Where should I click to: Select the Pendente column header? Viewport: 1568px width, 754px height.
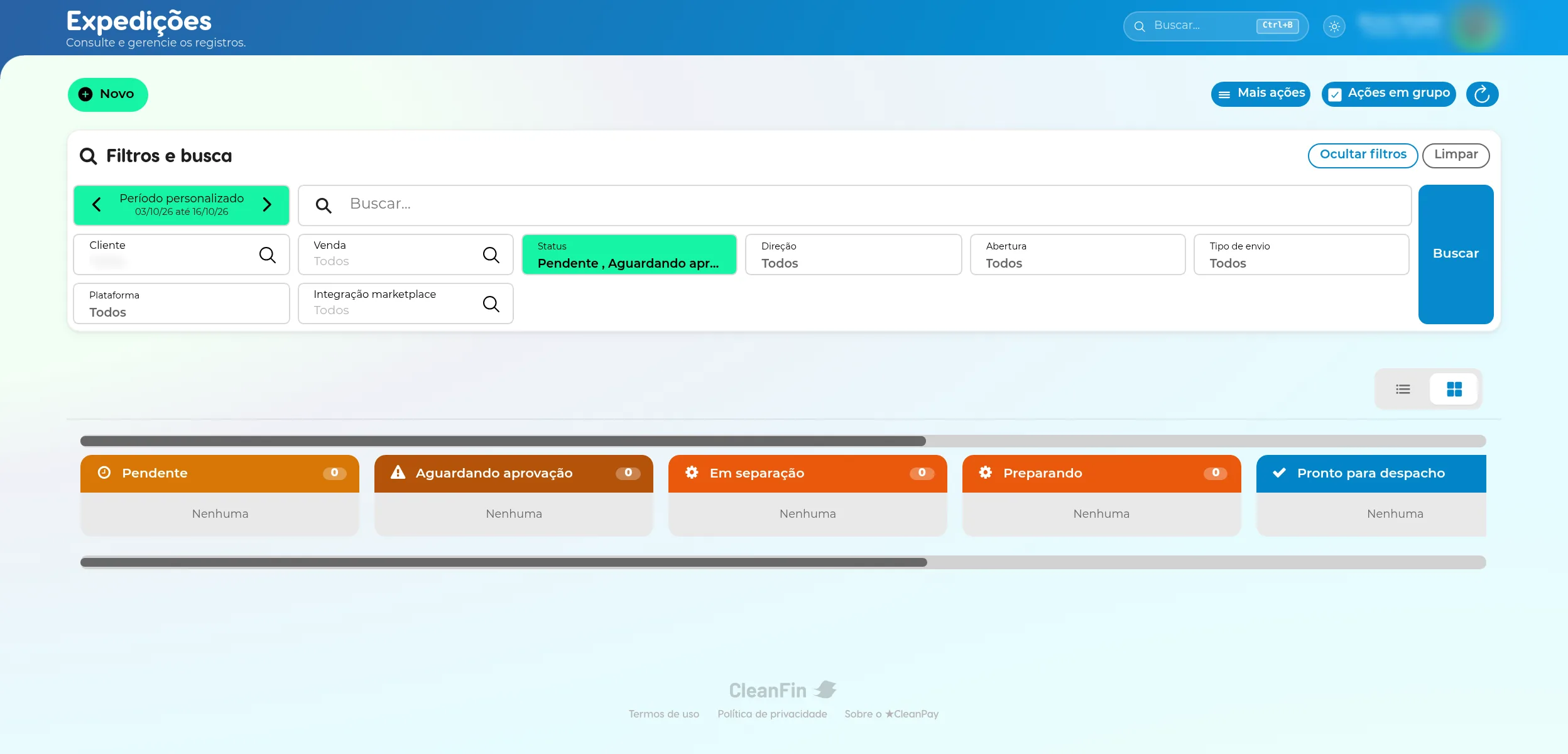point(220,473)
